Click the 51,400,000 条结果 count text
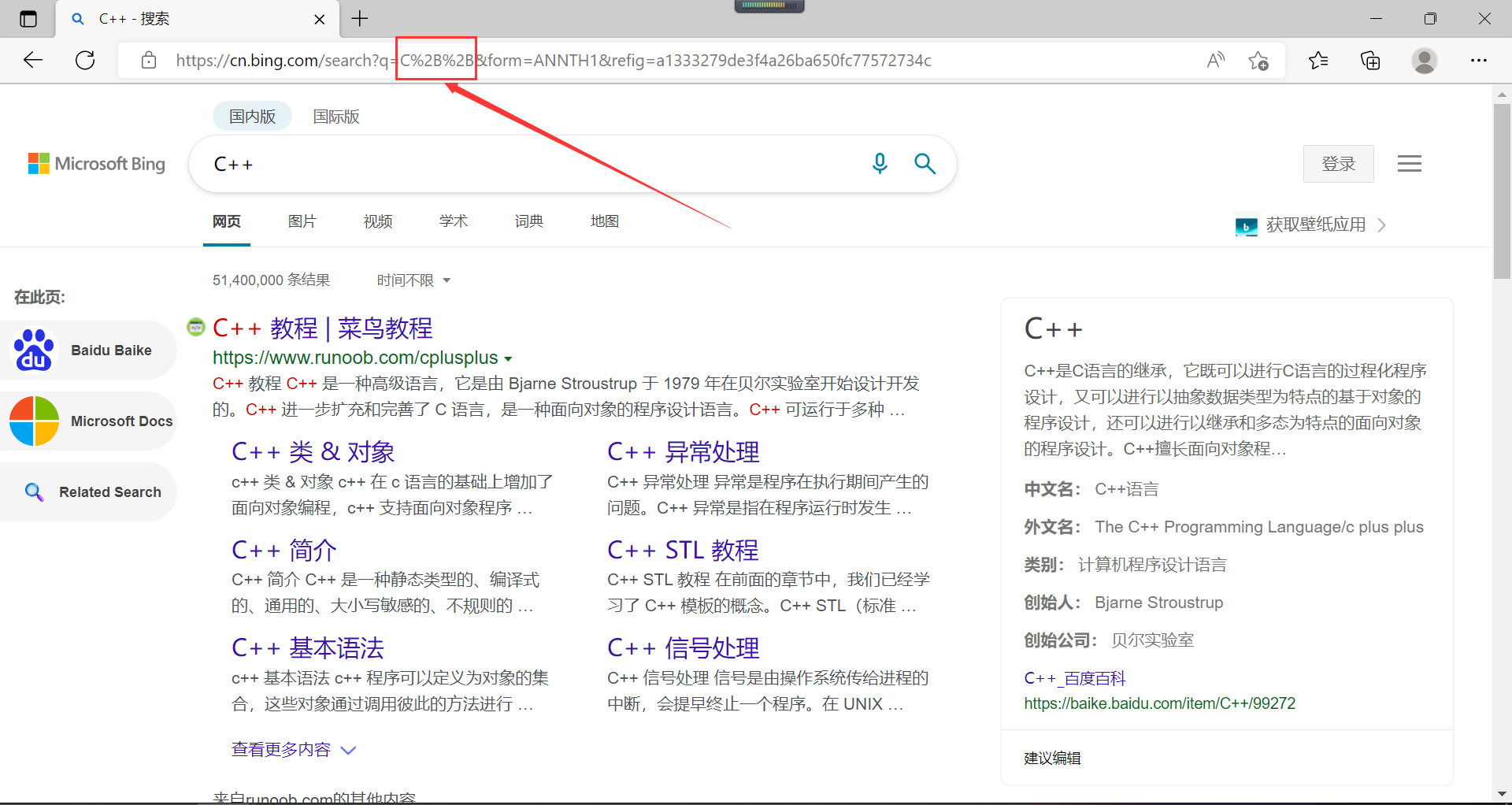Image resolution: width=1512 pixels, height=805 pixels. [x=271, y=280]
